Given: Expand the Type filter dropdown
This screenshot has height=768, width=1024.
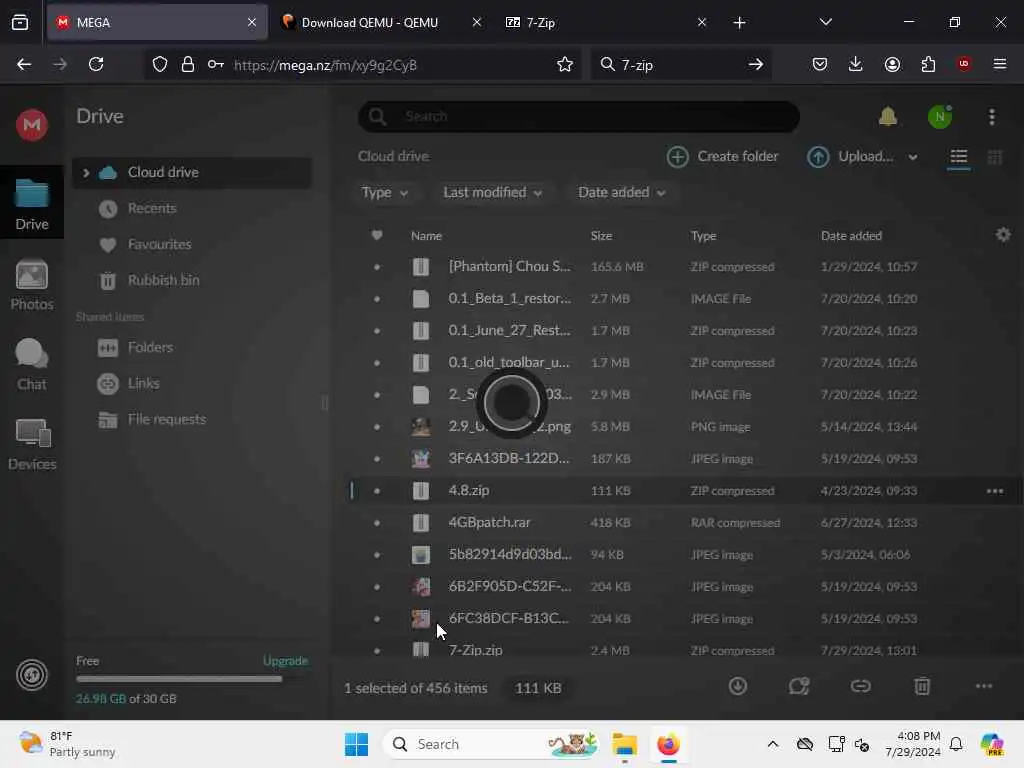Looking at the screenshot, I should tap(385, 193).
